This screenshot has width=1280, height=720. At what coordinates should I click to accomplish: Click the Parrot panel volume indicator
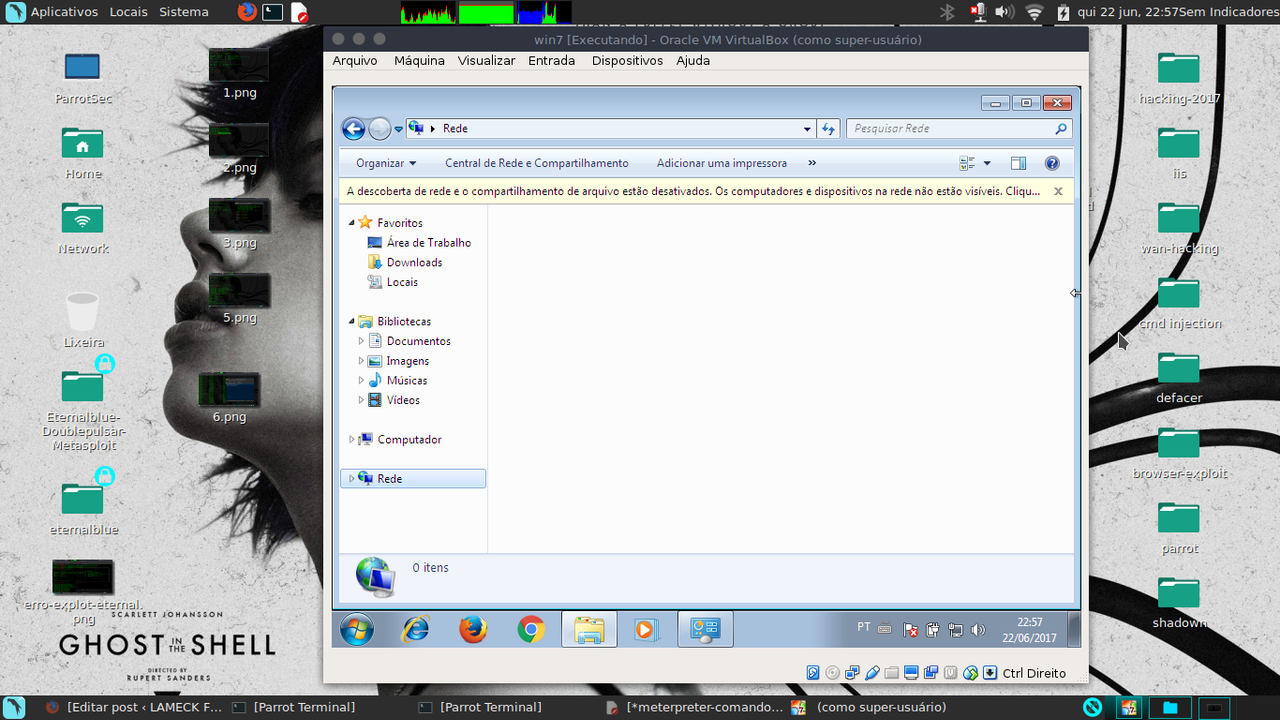click(x=1005, y=12)
